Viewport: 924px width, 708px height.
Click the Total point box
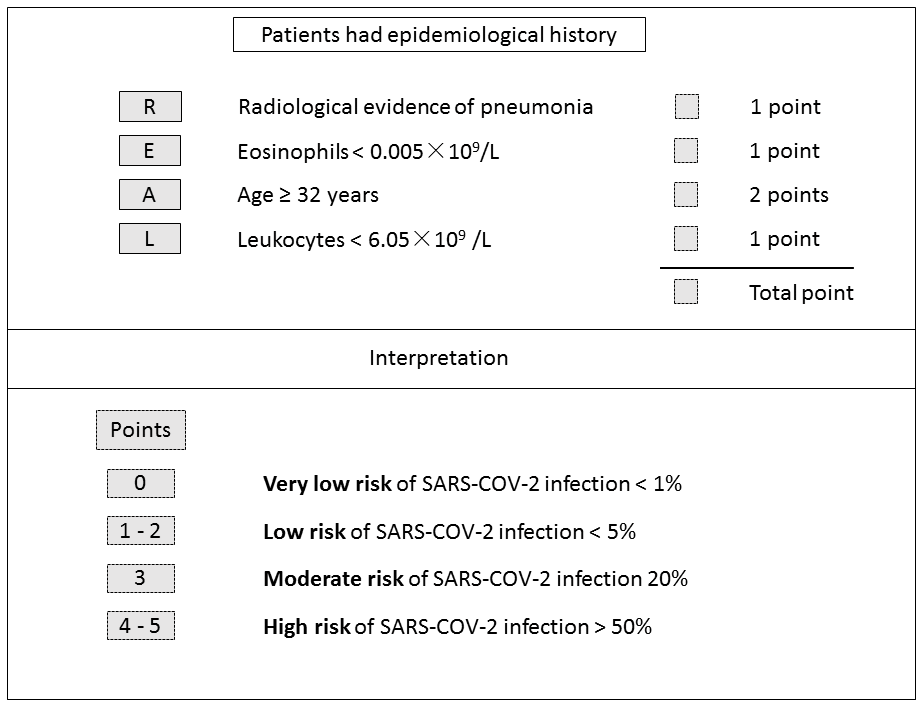(x=686, y=292)
